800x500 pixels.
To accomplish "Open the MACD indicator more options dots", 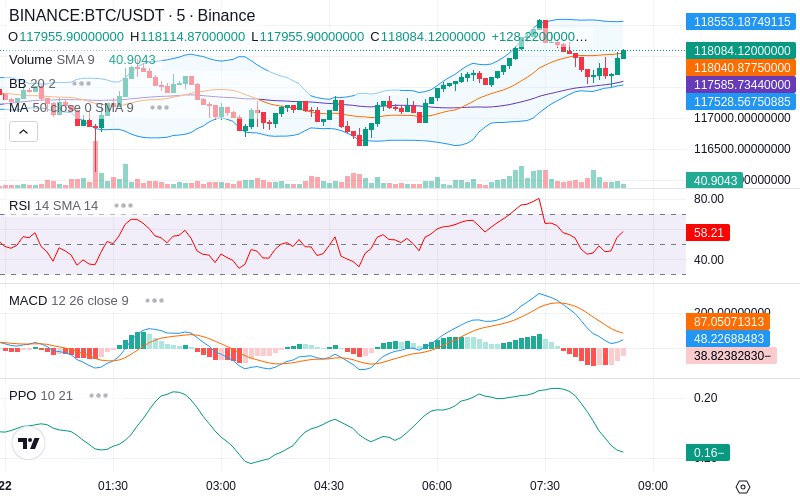I will coord(154,301).
